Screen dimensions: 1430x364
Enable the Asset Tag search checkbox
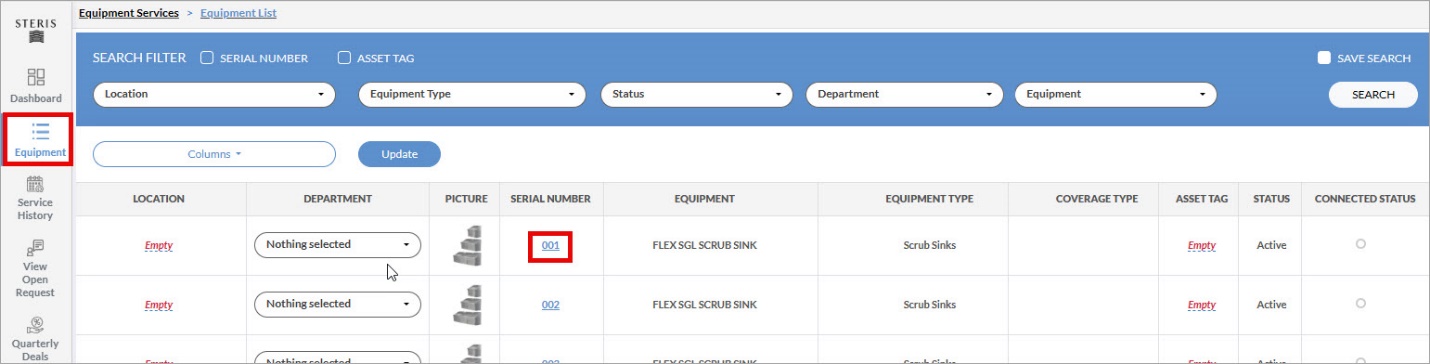(x=344, y=58)
